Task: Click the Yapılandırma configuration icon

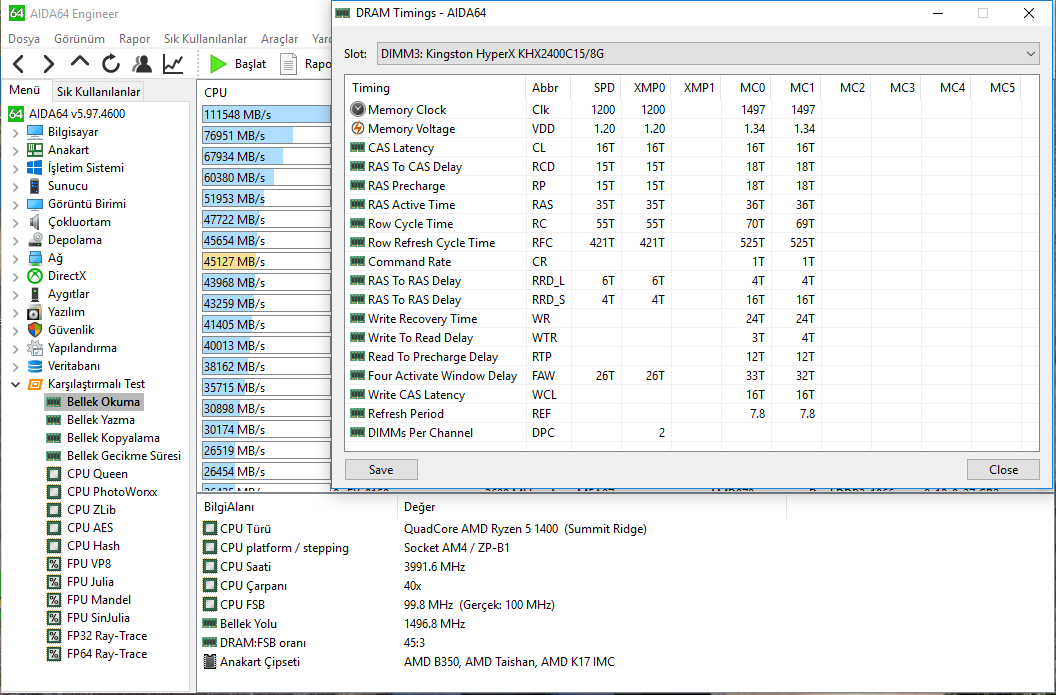Action: coord(35,348)
